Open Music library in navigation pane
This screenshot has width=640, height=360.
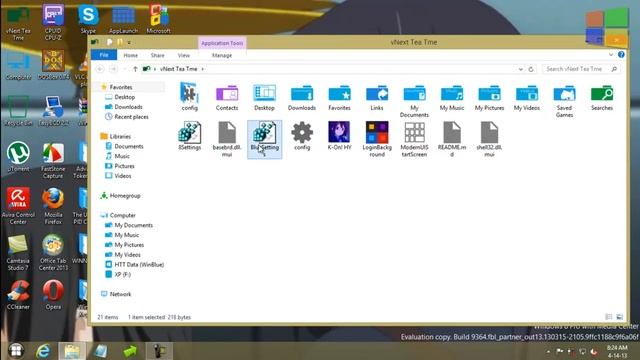[122, 156]
